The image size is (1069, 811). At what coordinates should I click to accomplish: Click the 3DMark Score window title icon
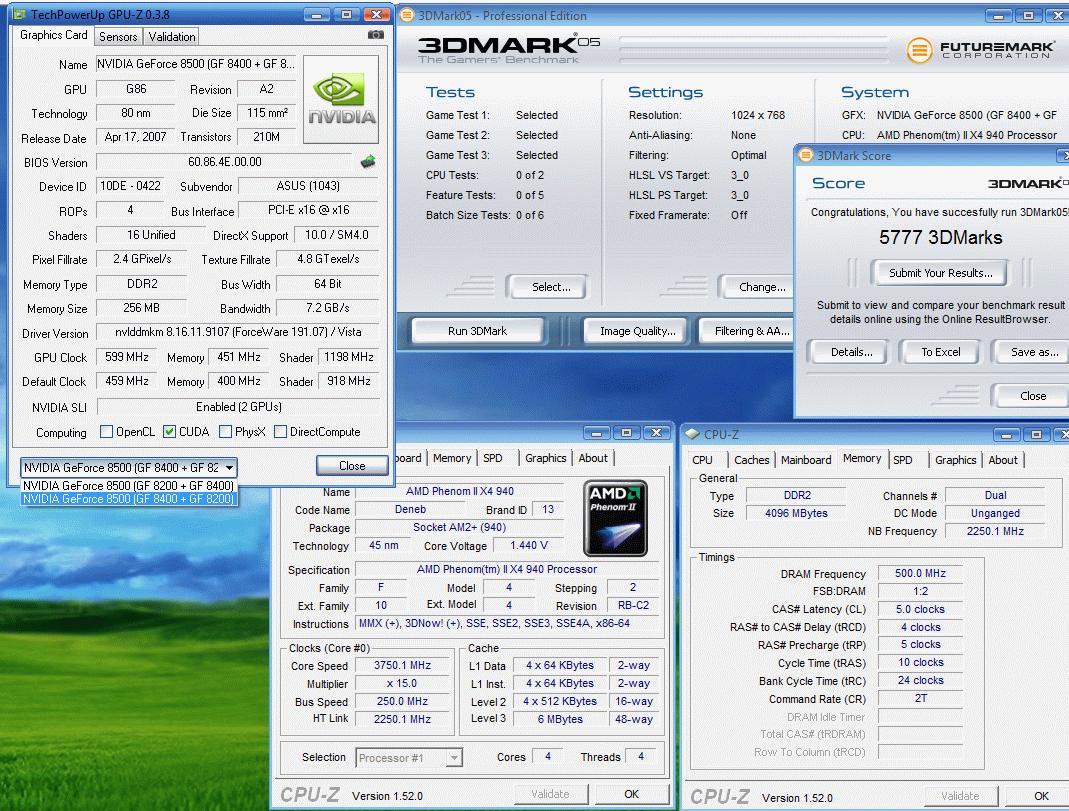click(806, 155)
